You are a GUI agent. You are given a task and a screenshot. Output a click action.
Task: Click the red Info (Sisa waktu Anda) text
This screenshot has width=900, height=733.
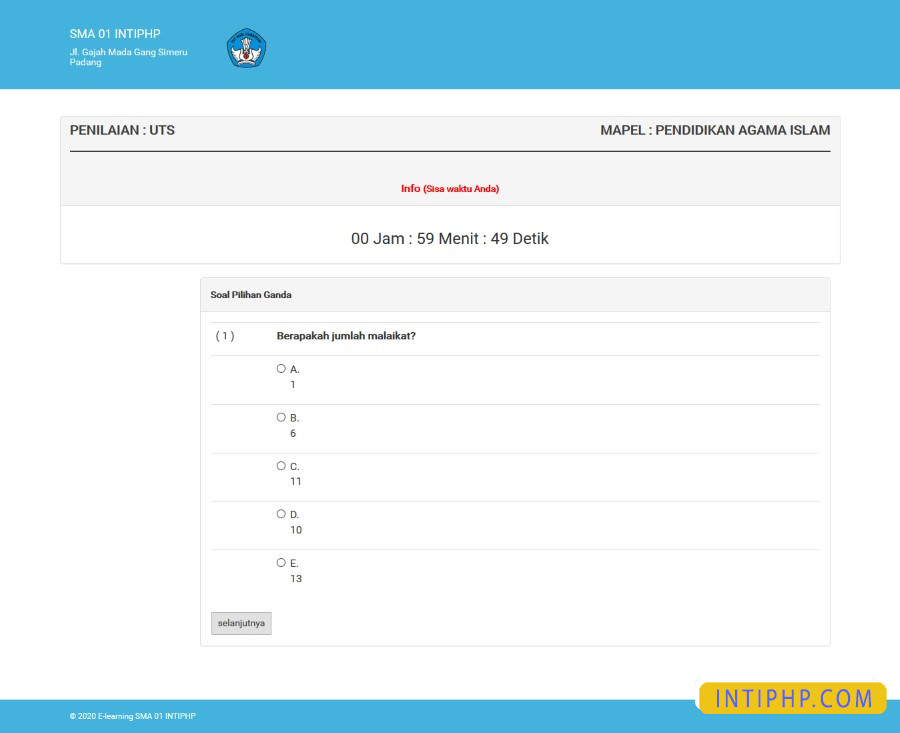point(450,188)
